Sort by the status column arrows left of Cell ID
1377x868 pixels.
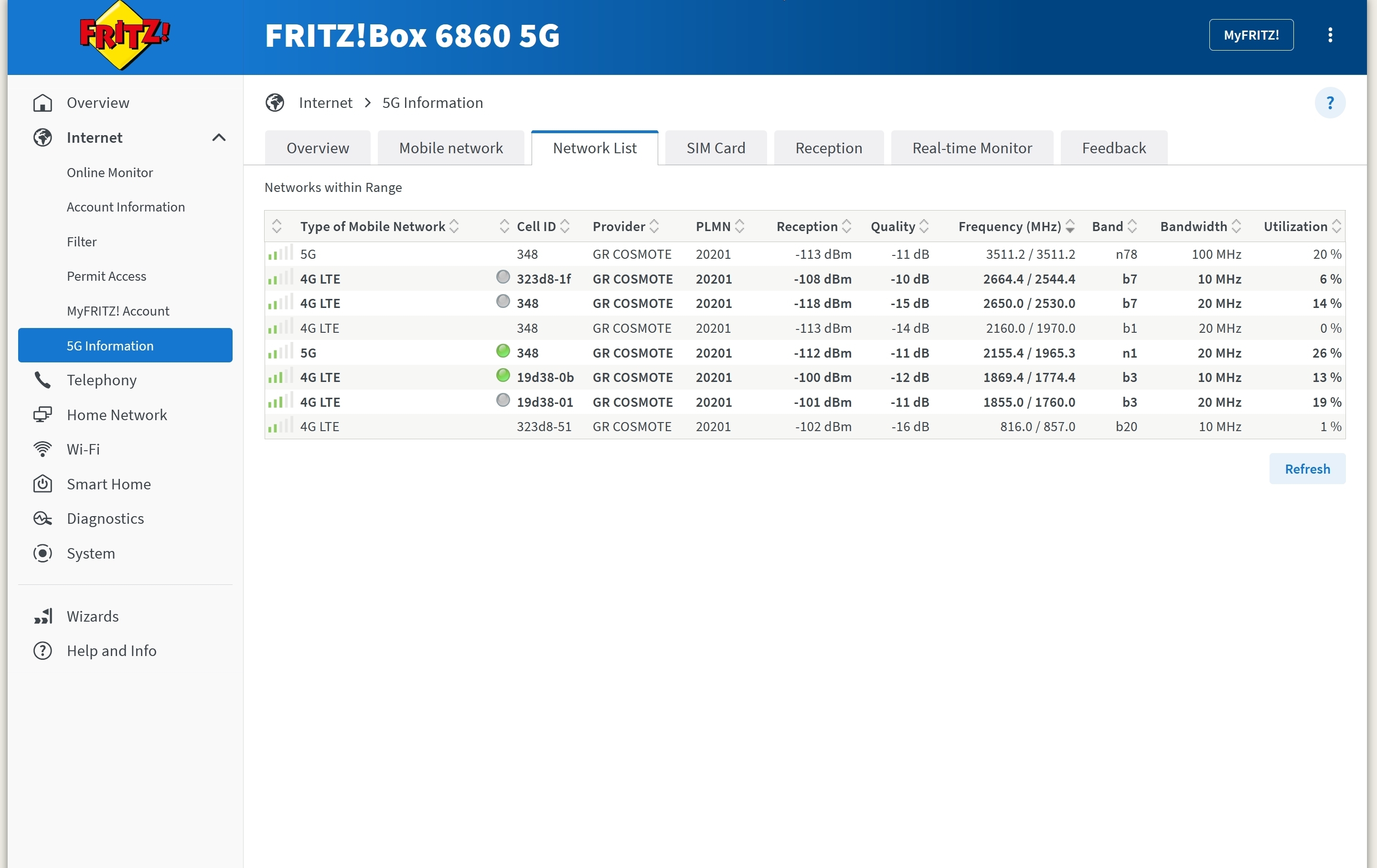(504, 226)
